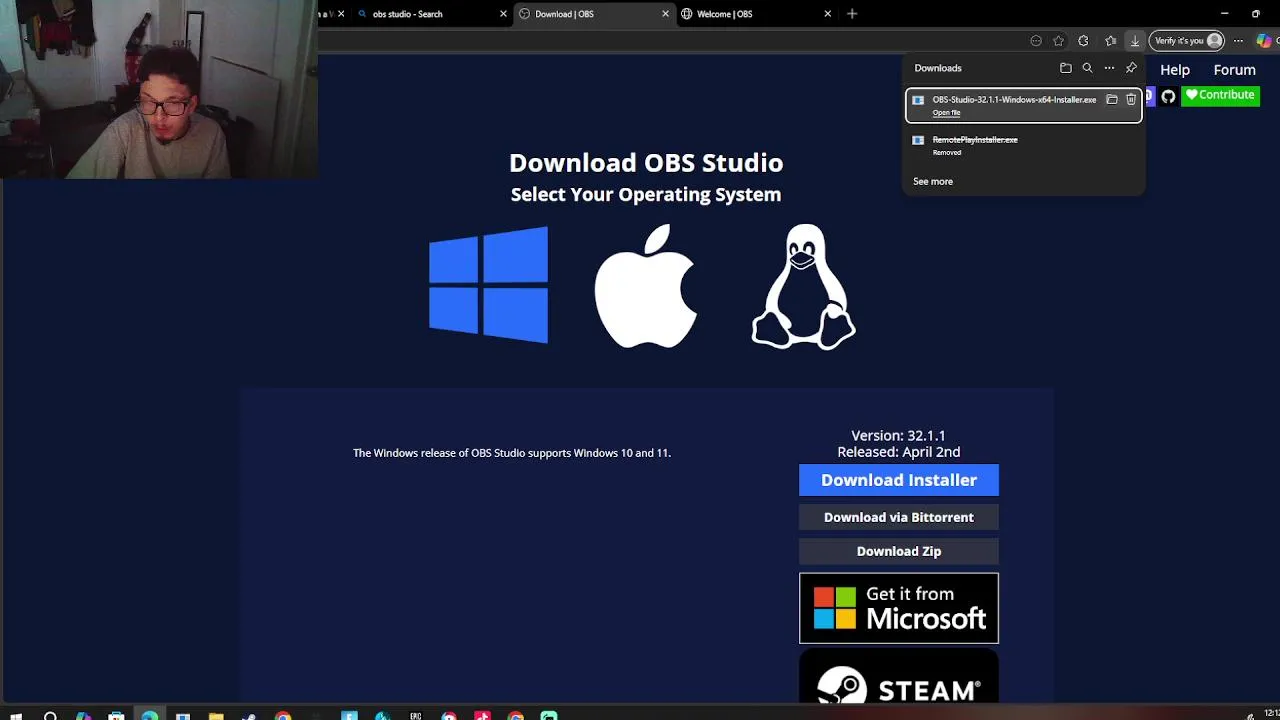The height and width of the screenshot is (720, 1280).
Task: Close the obs studio - Search tab
Action: coord(503,14)
